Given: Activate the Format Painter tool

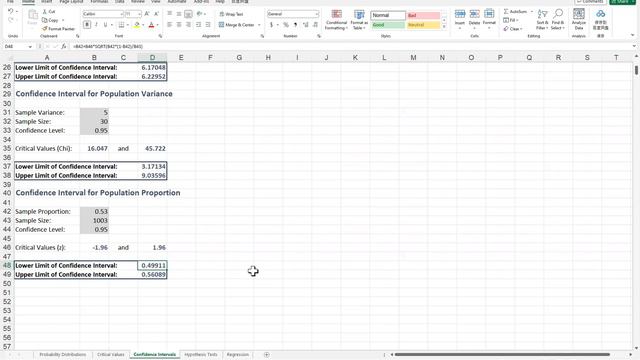Looking at the screenshot, I should (x=58, y=29).
